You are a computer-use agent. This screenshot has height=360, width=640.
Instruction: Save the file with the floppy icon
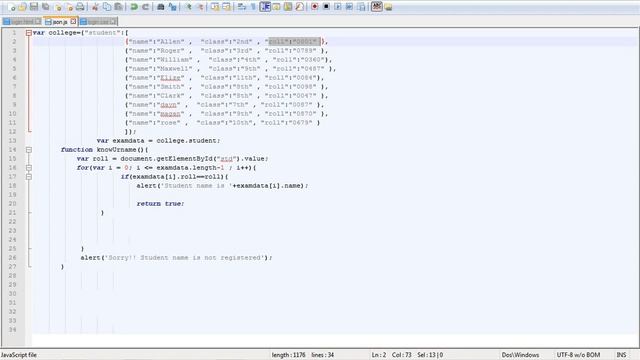[34, 7]
